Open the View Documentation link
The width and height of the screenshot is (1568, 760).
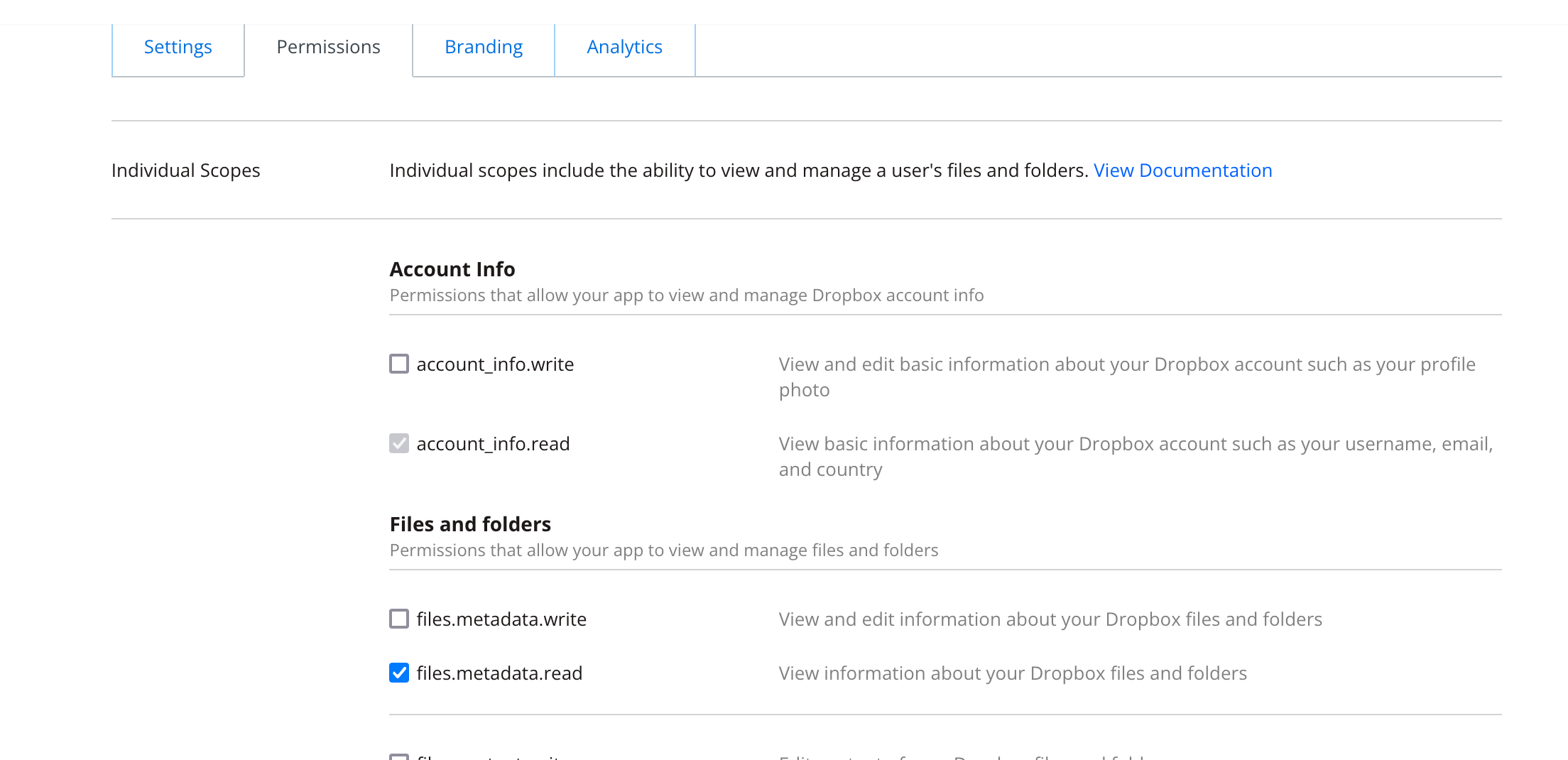(x=1182, y=170)
